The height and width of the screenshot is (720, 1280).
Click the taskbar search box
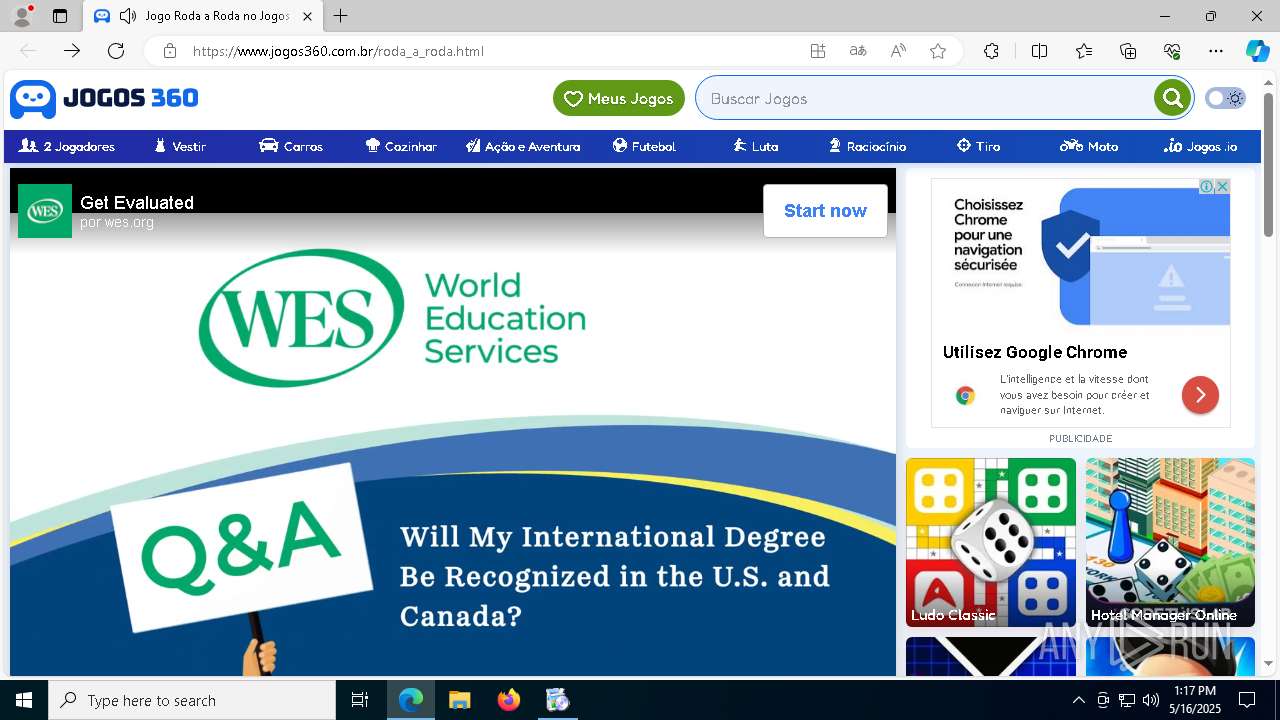[x=192, y=700]
